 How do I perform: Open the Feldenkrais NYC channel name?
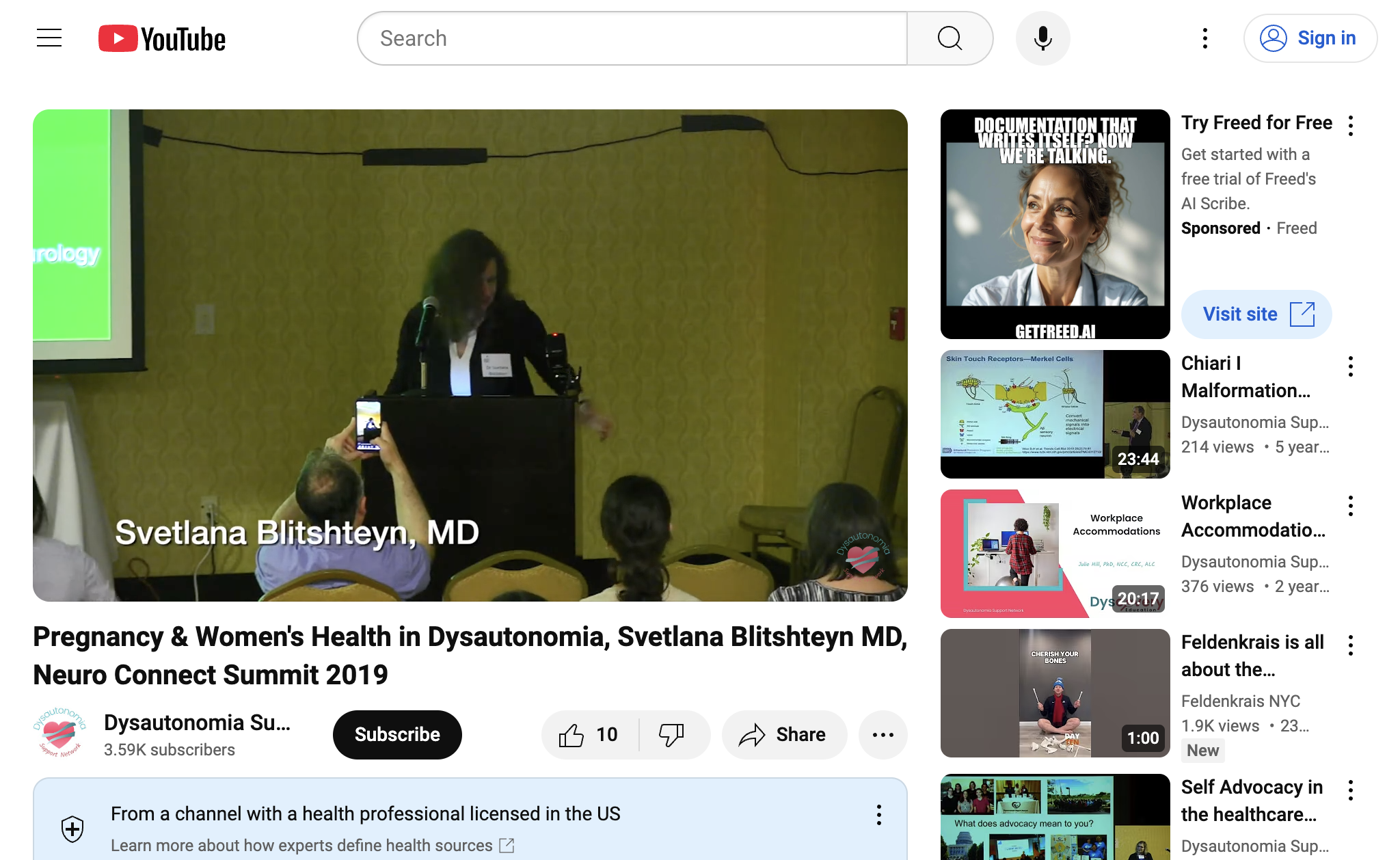(1241, 701)
